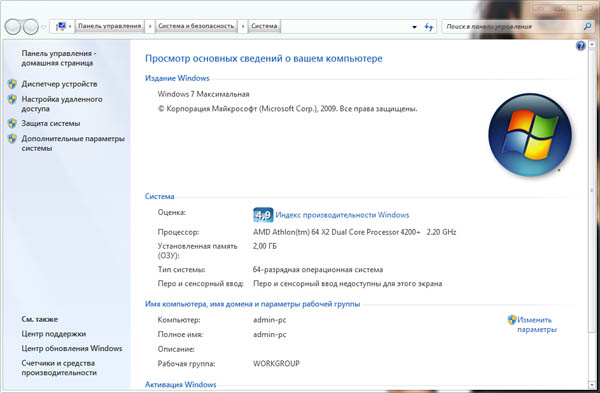Open Центр обновления Windows link

tap(72, 348)
